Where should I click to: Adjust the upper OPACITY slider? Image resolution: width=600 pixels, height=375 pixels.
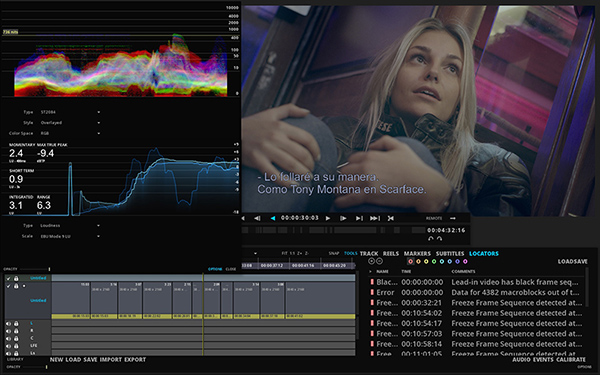coord(49,269)
